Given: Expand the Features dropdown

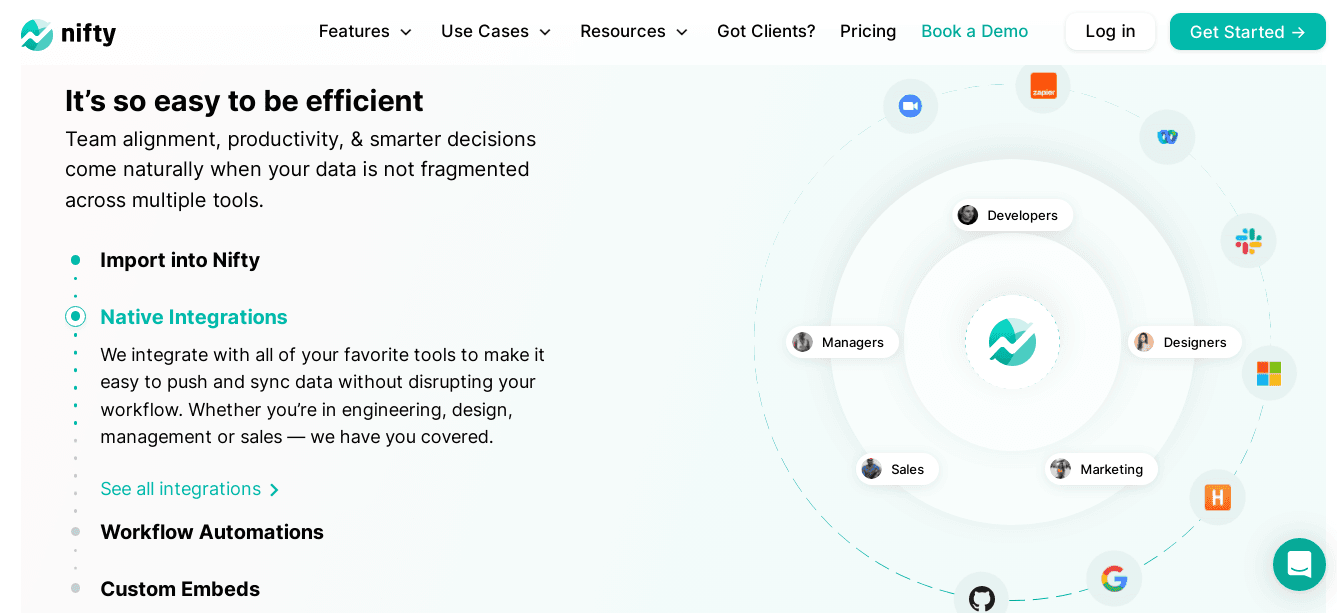Looking at the screenshot, I should [365, 31].
